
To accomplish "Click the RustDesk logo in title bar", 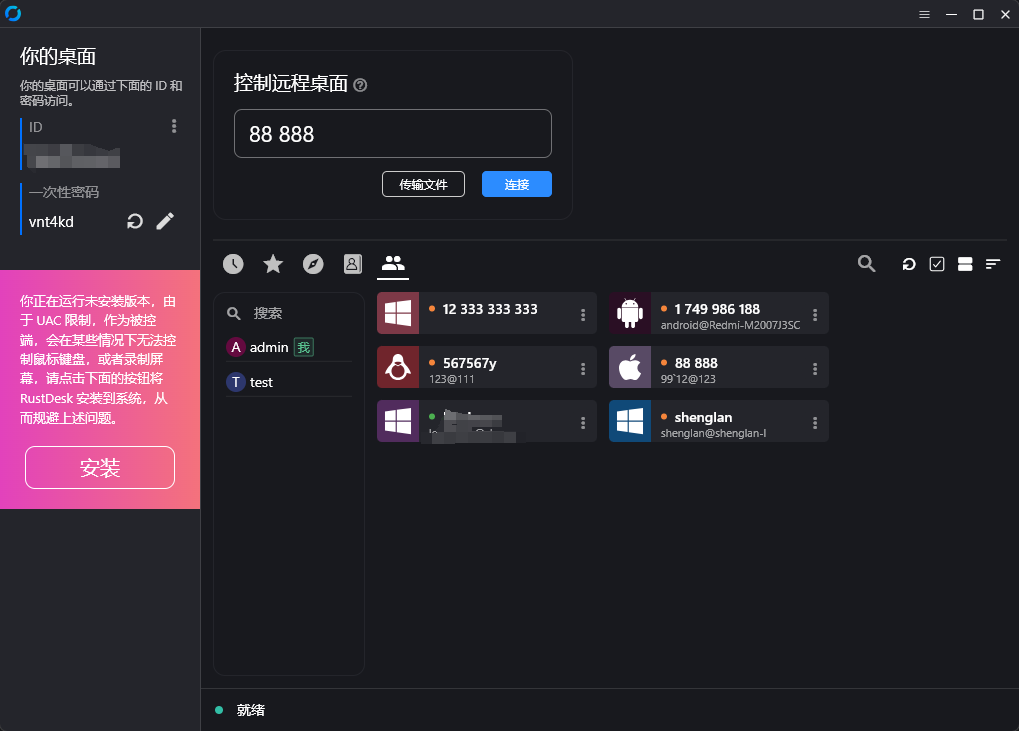I will [13, 14].
